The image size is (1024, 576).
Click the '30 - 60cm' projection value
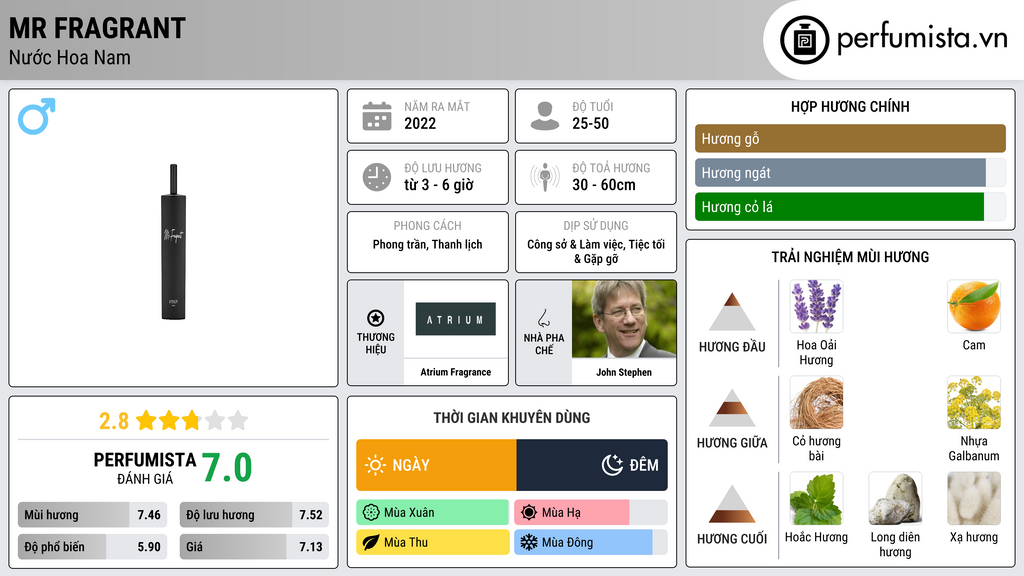point(604,185)
